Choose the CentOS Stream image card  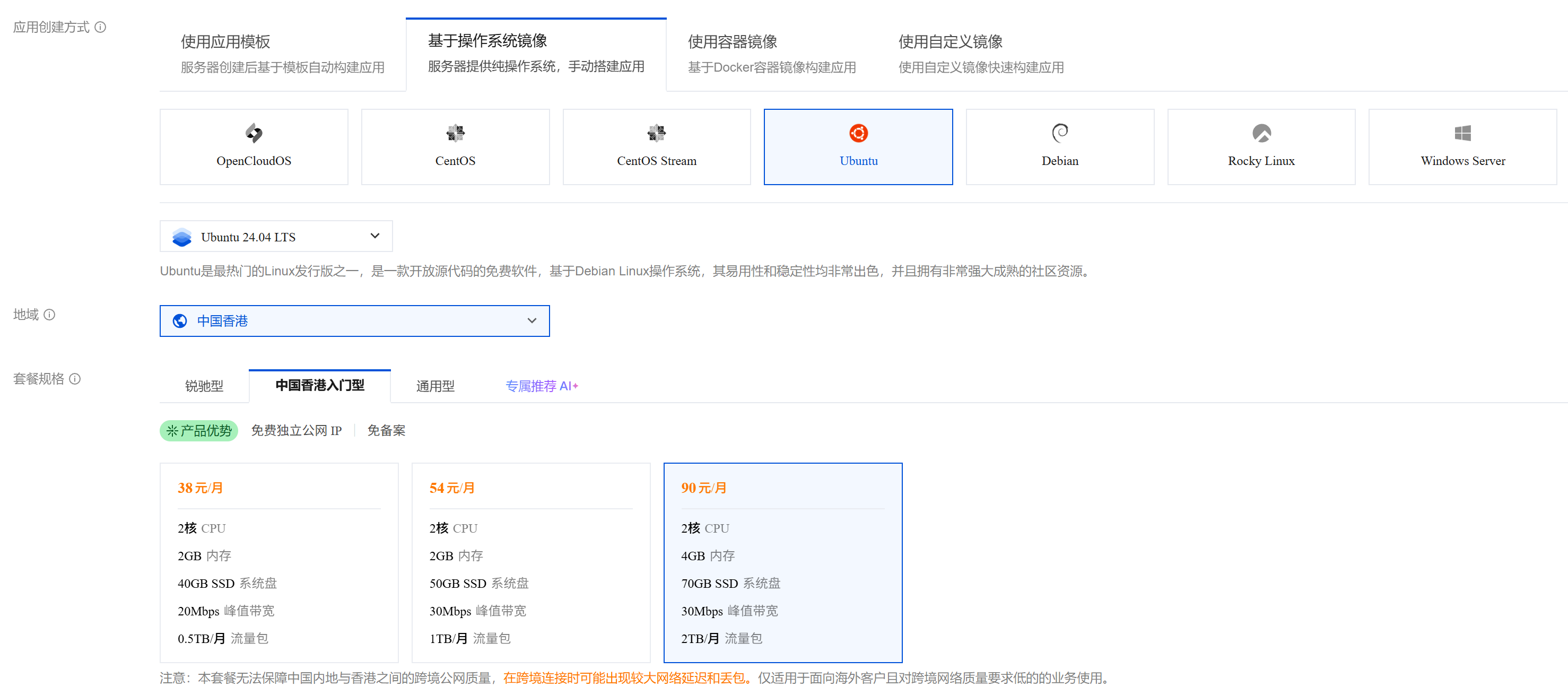(656, 146)
